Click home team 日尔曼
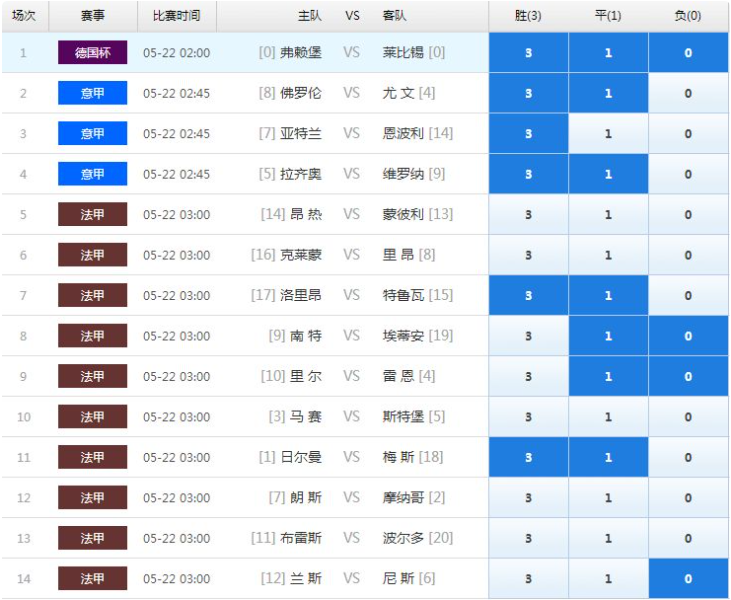Viewport: 731px width, 600px height. [301, 457]
